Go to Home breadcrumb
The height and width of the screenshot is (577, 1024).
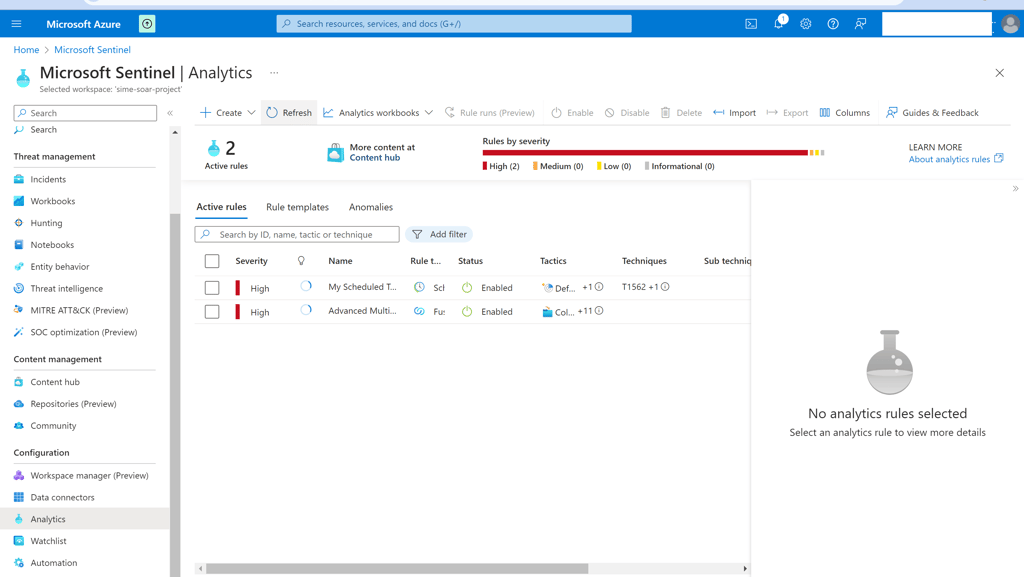click(26, 50)
